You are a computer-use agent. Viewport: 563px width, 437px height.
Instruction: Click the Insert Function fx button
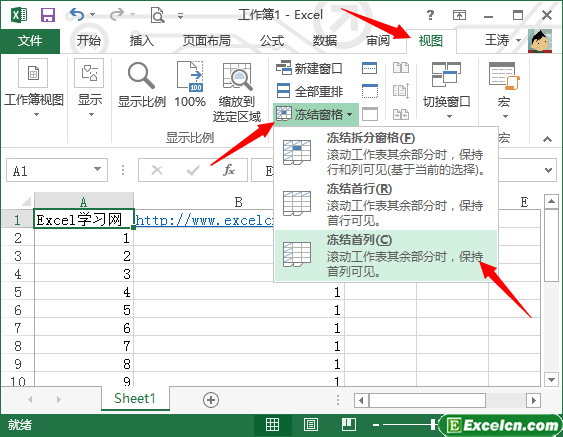point(229,170)
